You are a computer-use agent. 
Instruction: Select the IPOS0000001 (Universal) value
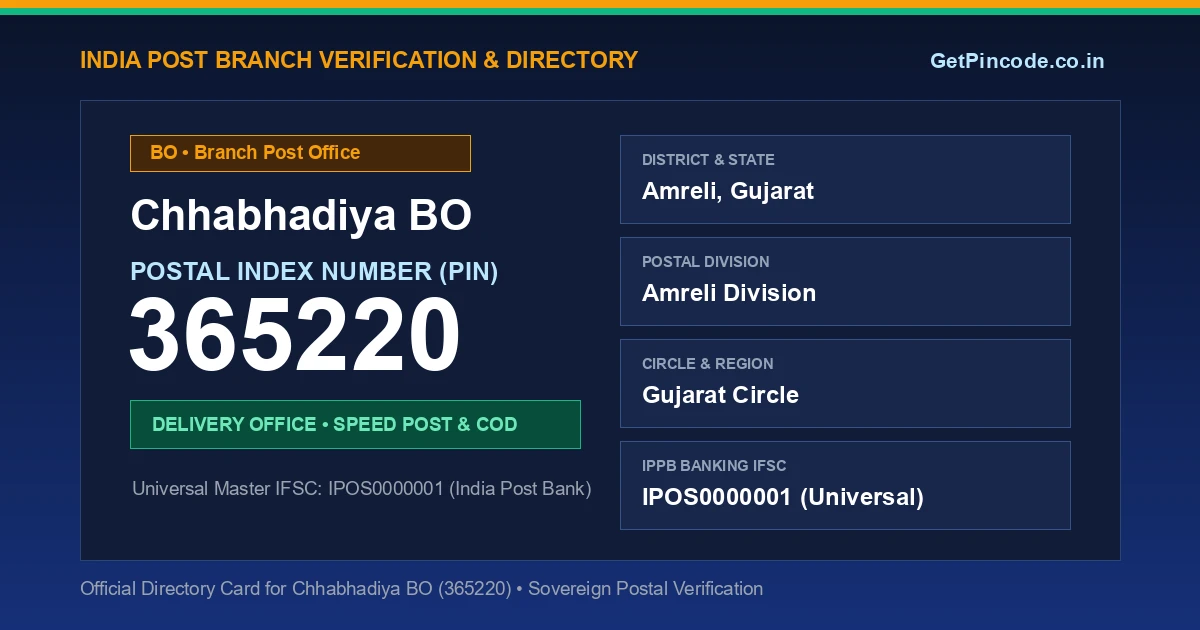[x=783, y=497]
